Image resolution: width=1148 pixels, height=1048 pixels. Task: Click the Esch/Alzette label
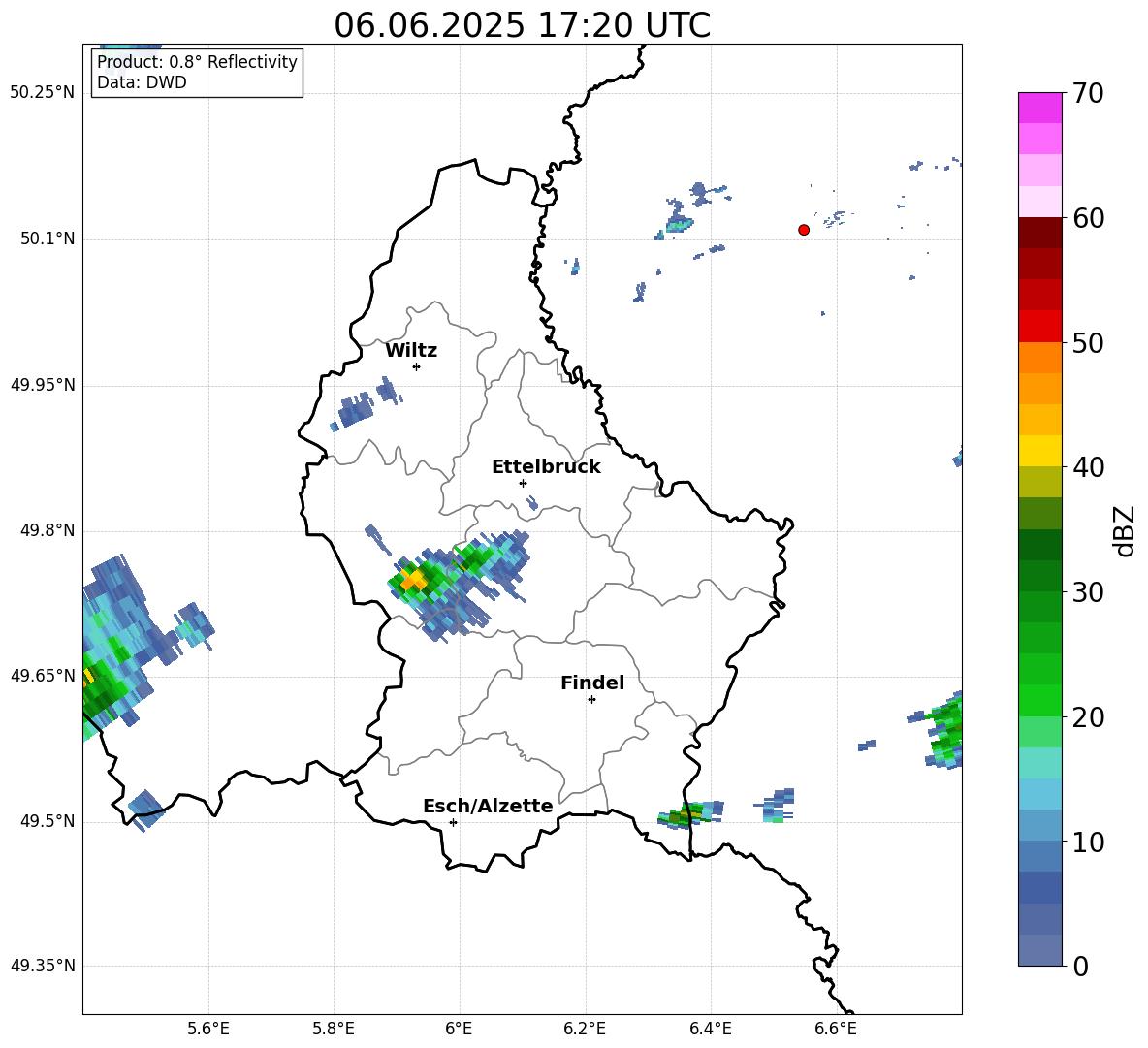tap(488, 806)
